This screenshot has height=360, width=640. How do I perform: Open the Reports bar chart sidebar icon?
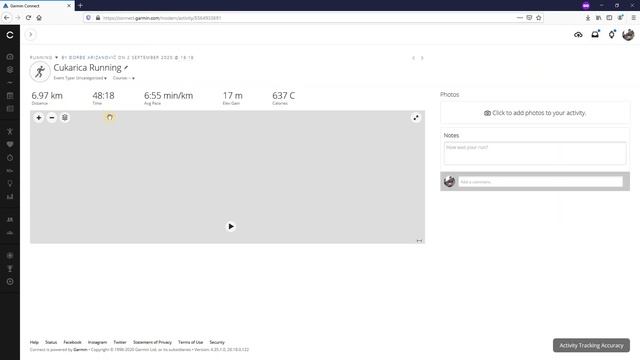(x=10, y=197)
